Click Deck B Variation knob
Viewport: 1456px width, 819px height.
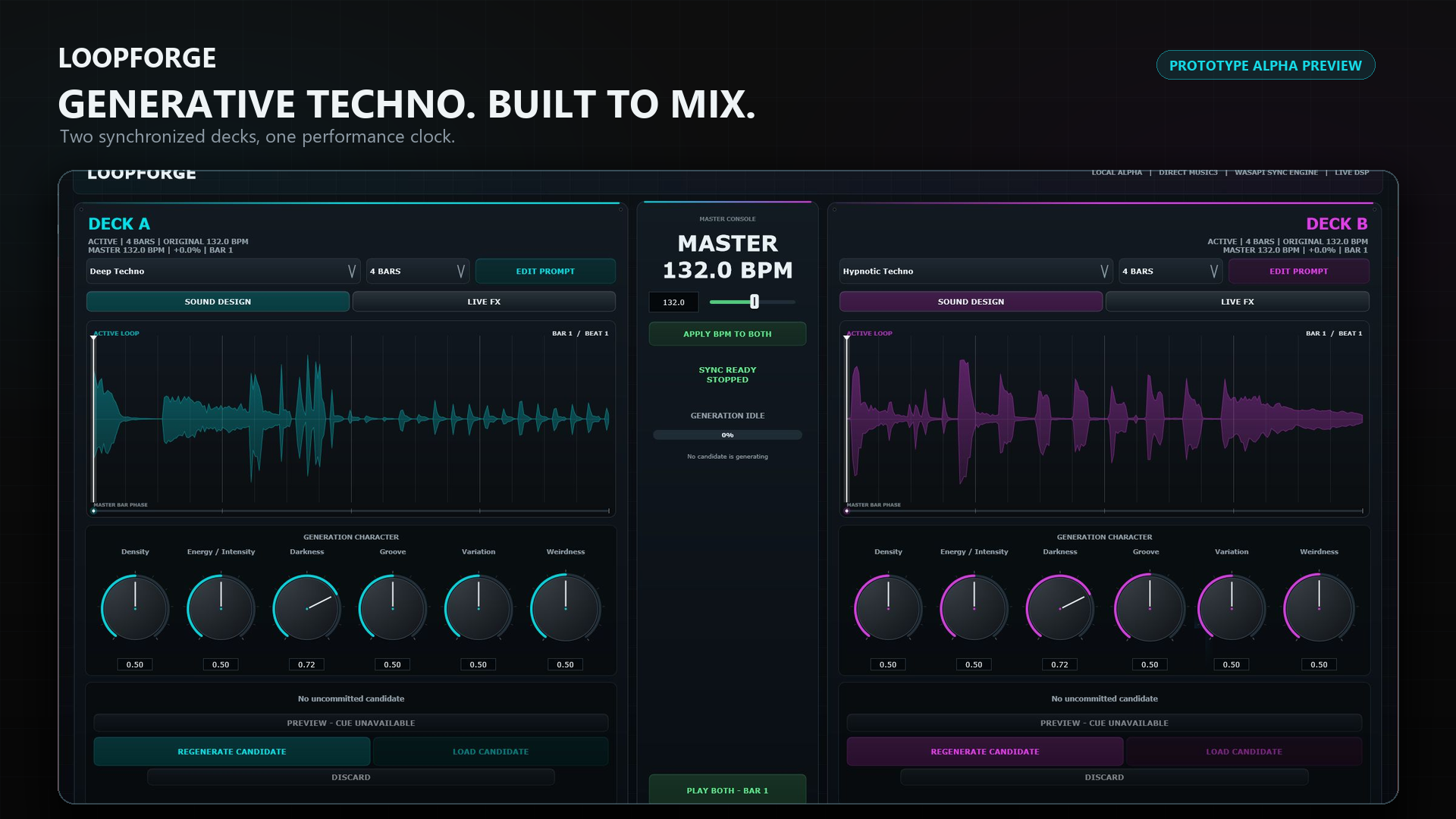(x=1232, y=608)
